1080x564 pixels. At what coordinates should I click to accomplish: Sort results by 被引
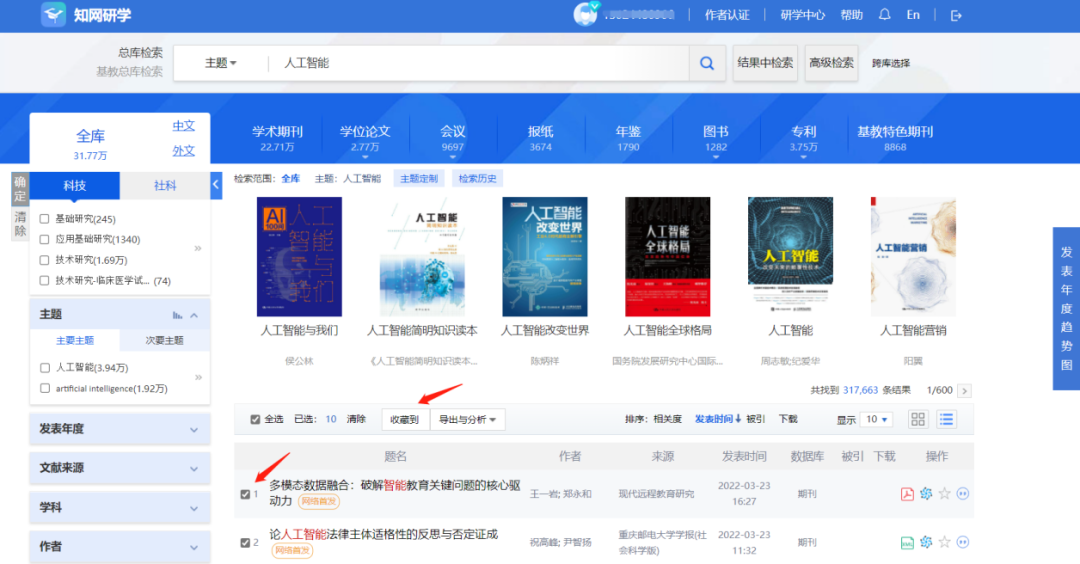pos(756,419)
